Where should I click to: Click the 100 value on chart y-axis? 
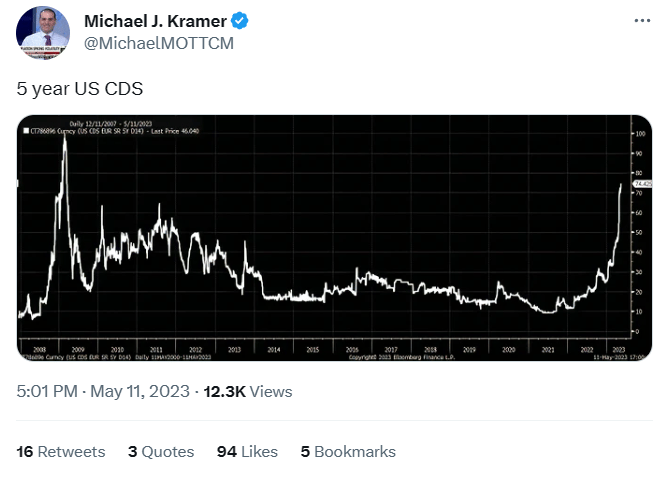(x=640, y=134)
